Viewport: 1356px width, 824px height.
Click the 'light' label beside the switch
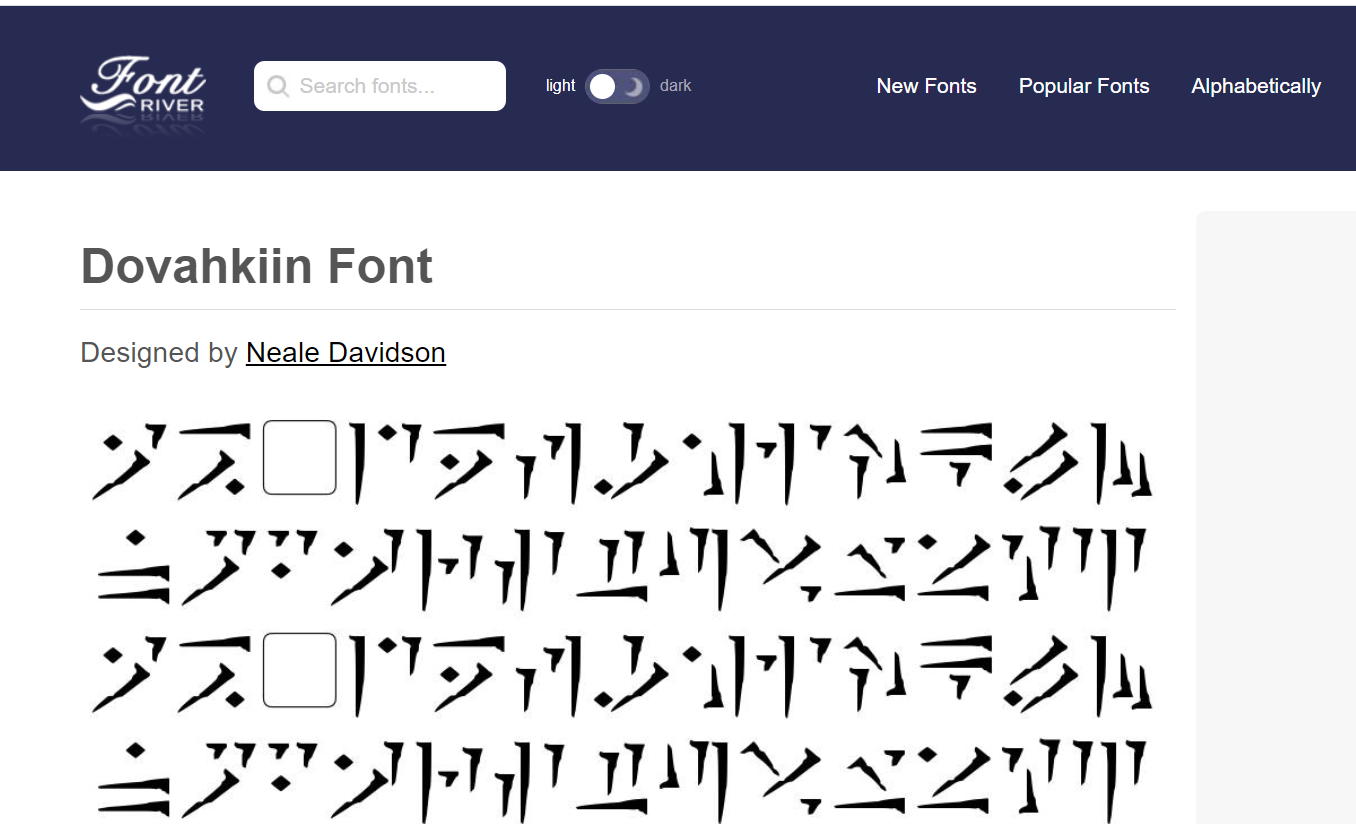560,86
